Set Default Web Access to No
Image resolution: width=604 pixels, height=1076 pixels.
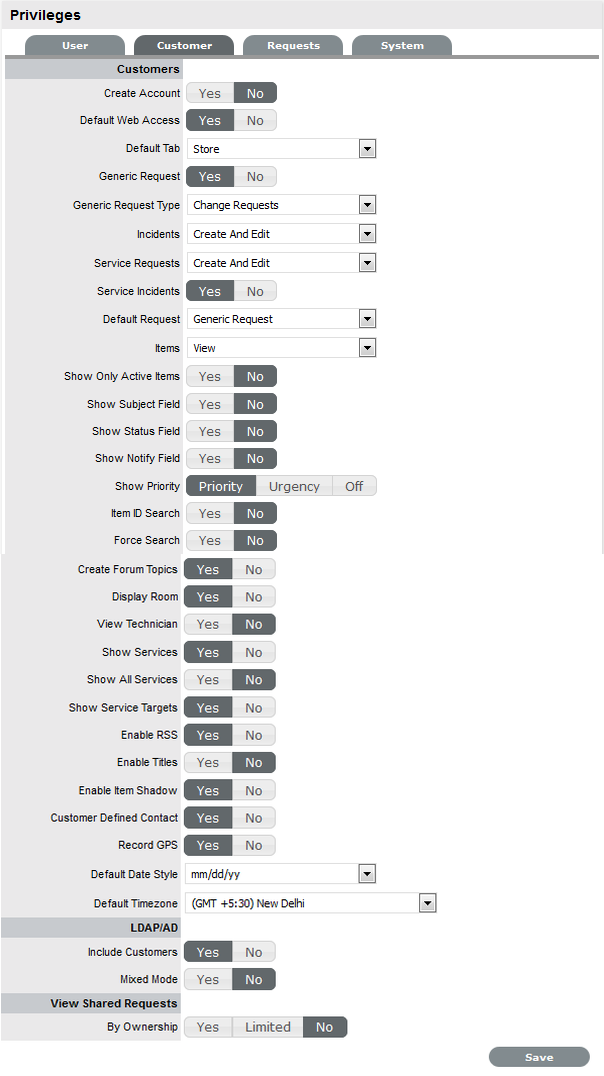coord(255,121)
